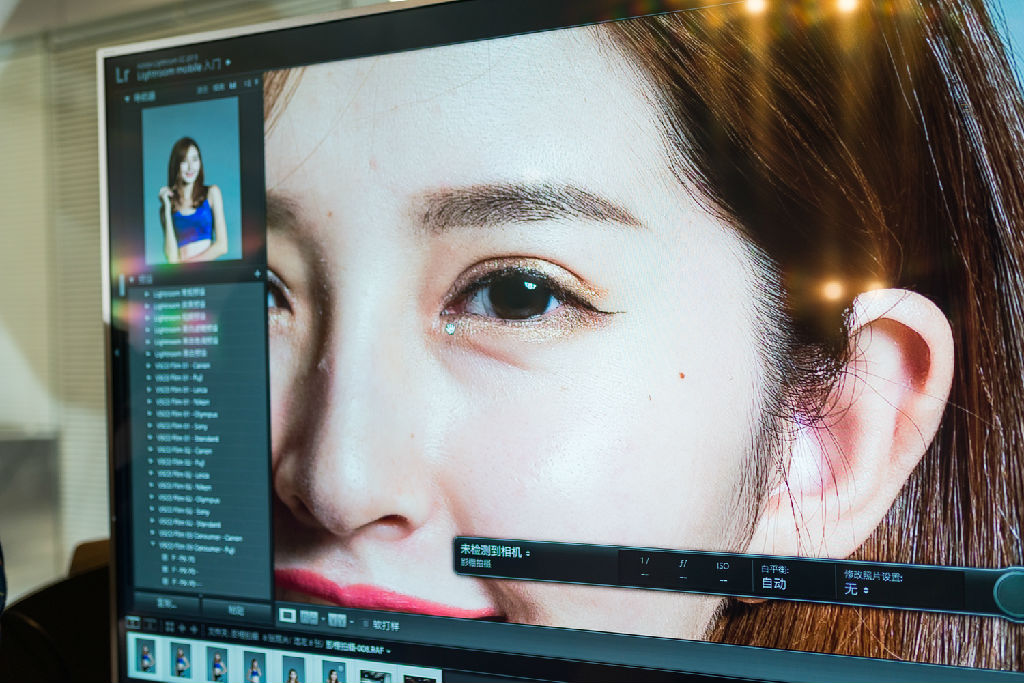This screenshot has height=683, width=1024.
Task: Click the Navigator preview thumbnail of the model
Action: coord(191,181)
